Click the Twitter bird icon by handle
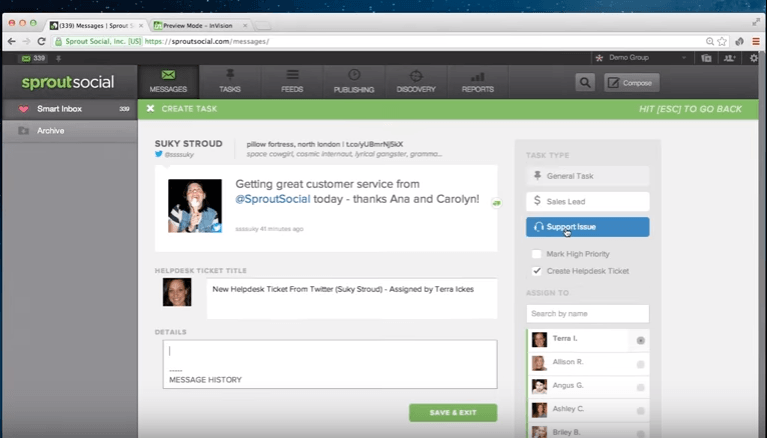 coord(158,154)
